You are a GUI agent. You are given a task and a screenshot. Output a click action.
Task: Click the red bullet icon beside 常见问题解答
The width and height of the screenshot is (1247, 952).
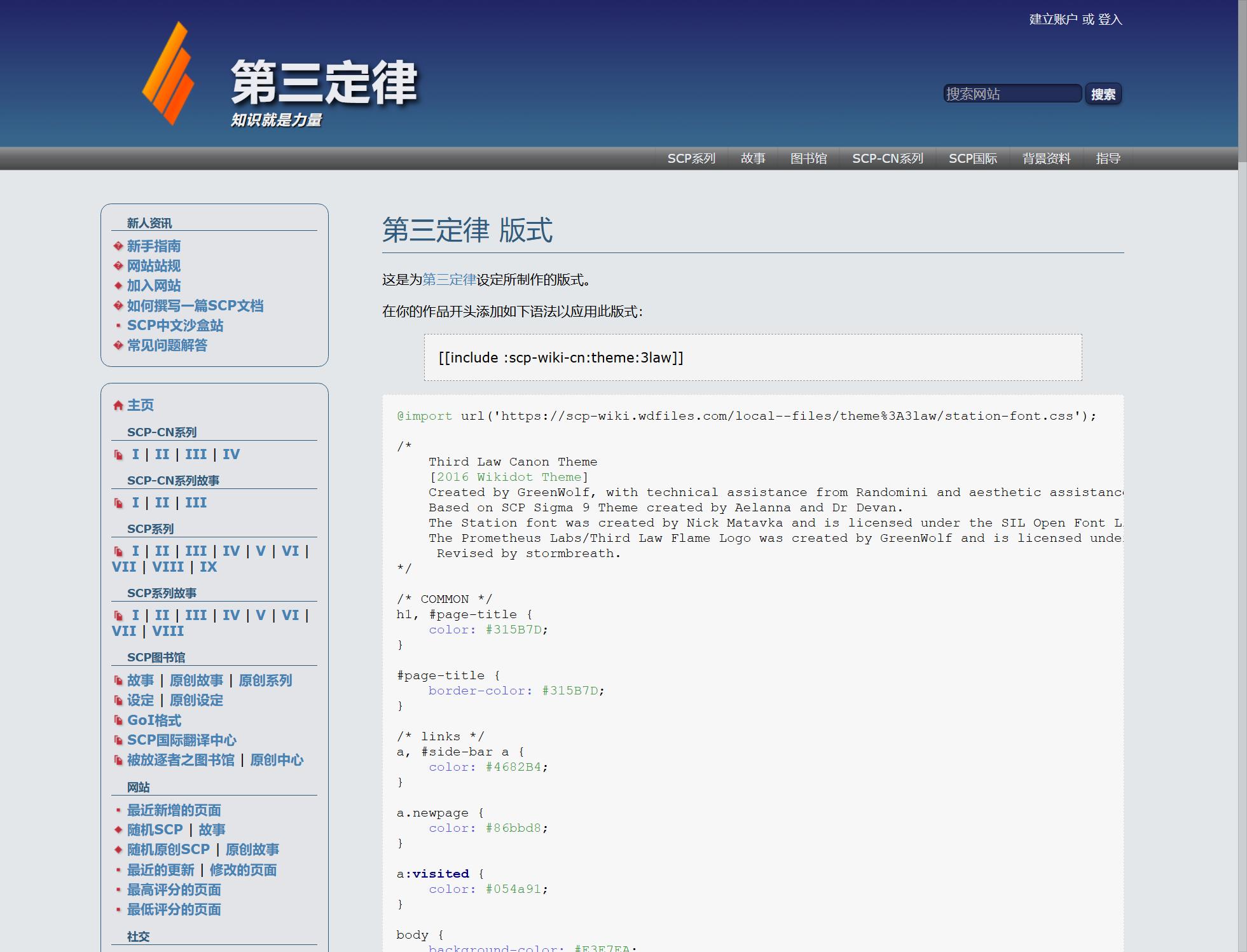click(x=118, y=345)
